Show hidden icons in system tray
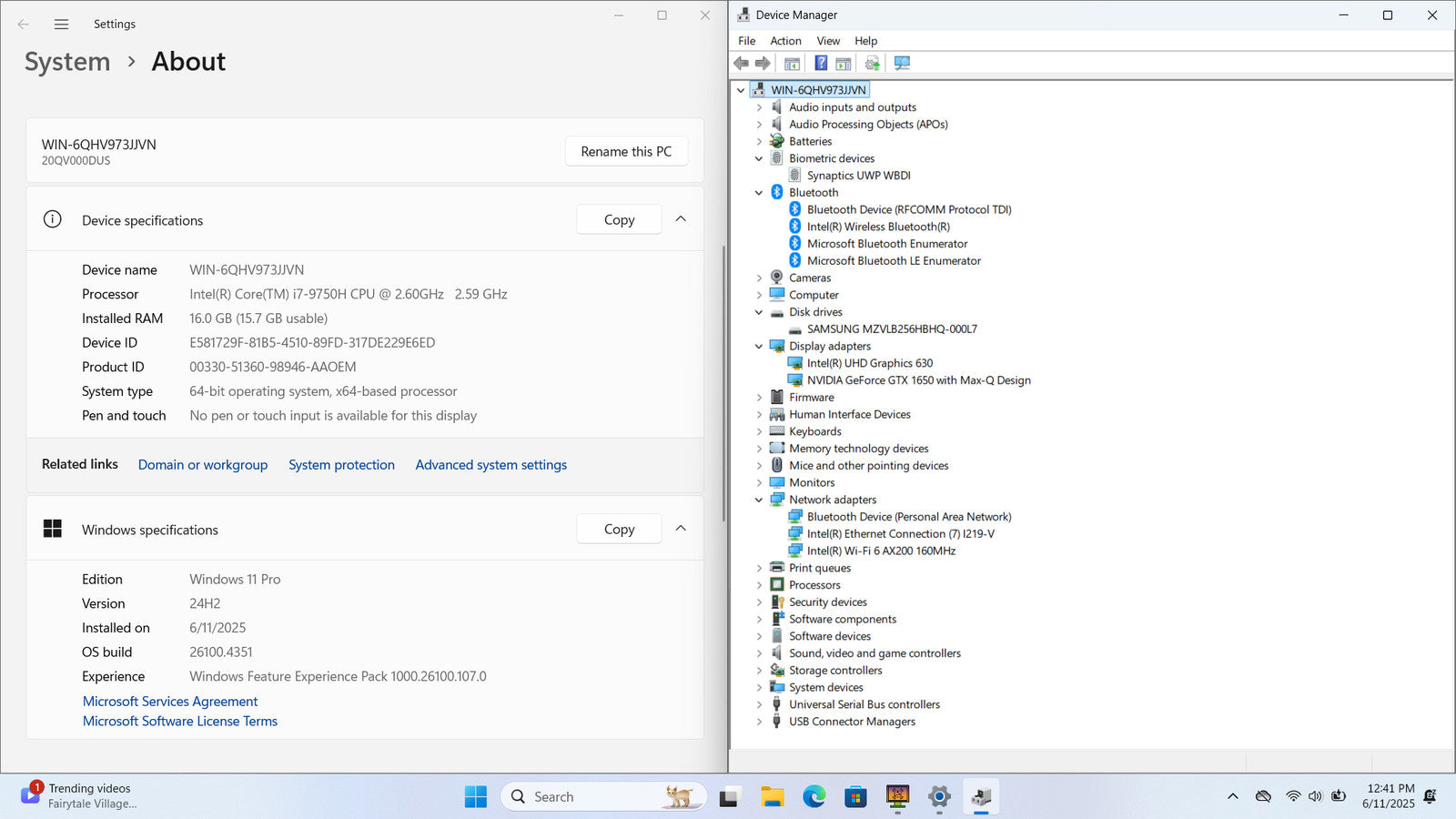 pyautogui.click(x=1233, y=796)
